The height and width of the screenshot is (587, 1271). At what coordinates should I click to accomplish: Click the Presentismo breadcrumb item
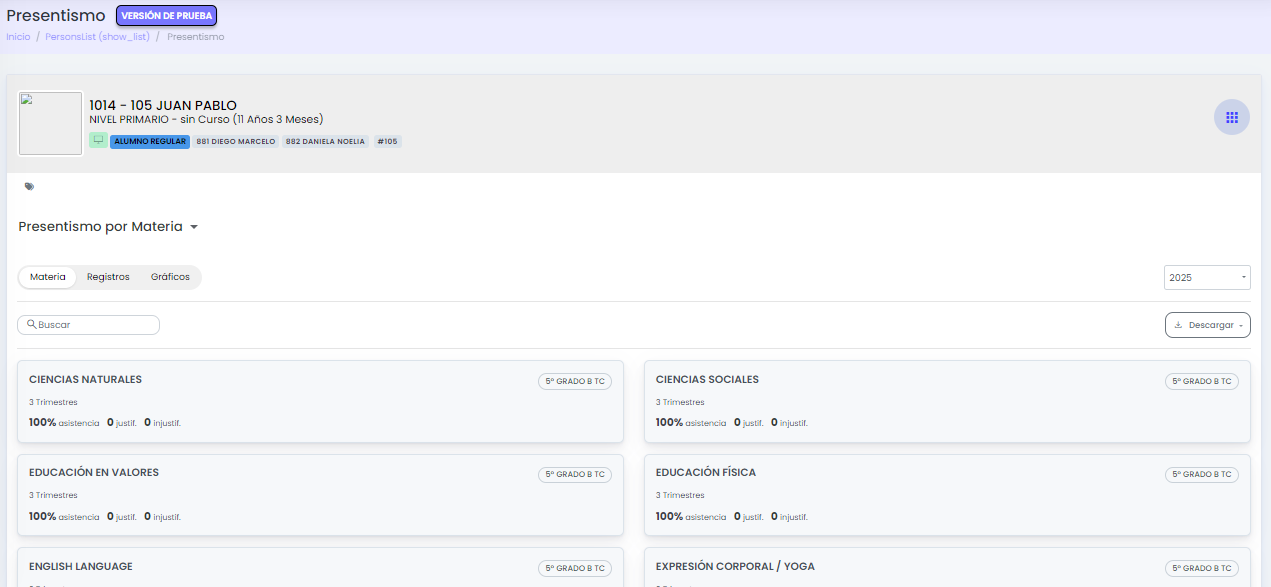(x=195, y=37)
